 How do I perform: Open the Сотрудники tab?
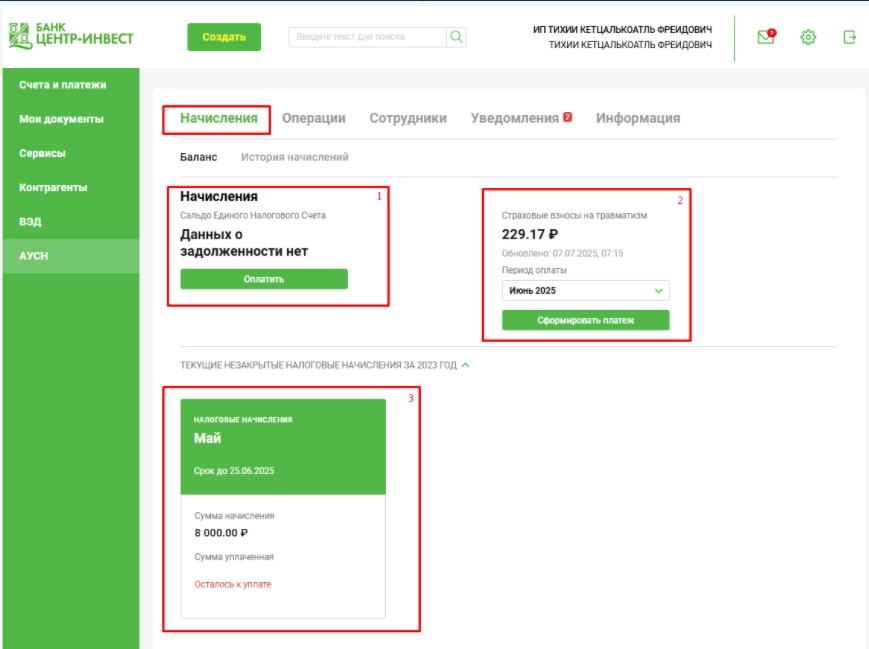[408, 118]
